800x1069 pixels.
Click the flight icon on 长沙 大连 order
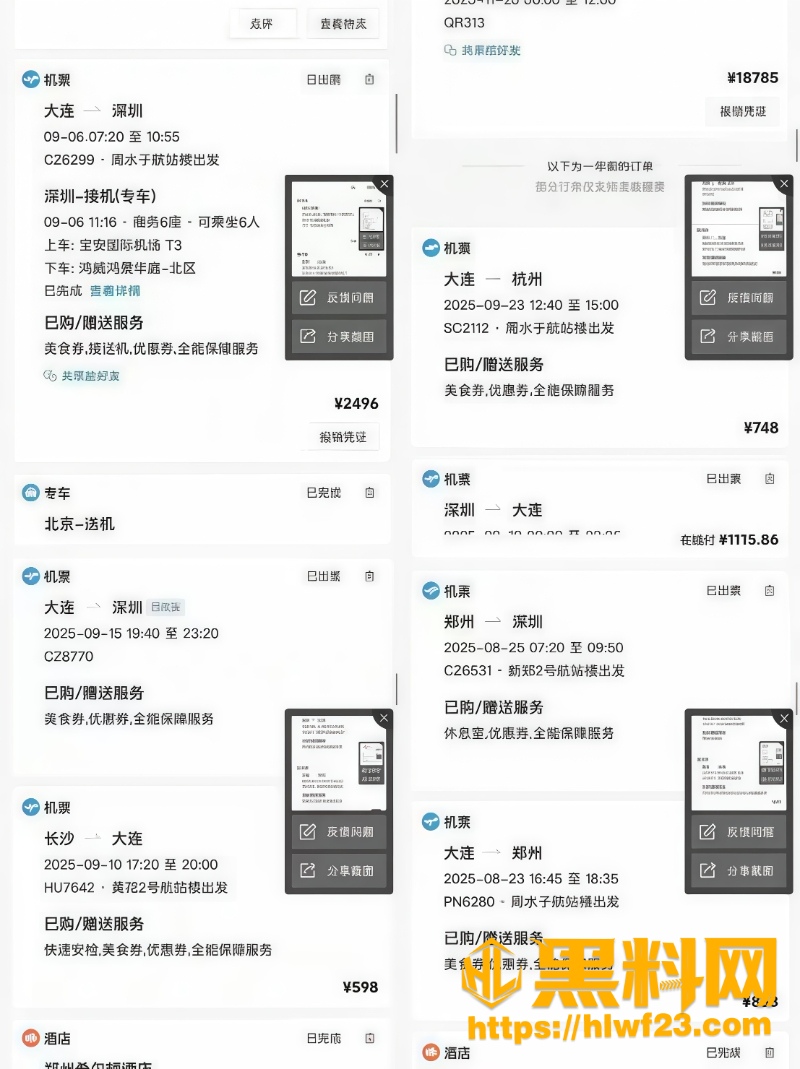coord(31,807)
